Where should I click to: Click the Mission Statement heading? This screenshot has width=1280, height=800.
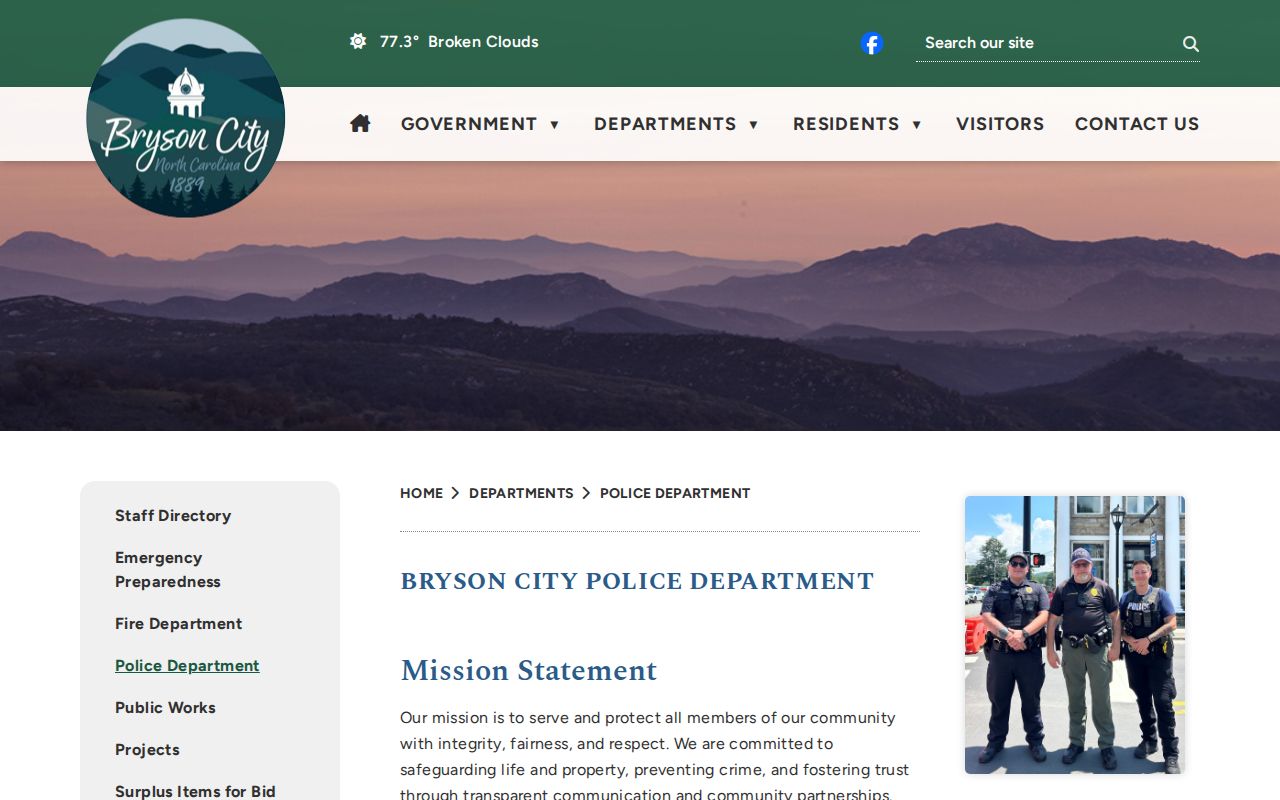pos(529,670)
